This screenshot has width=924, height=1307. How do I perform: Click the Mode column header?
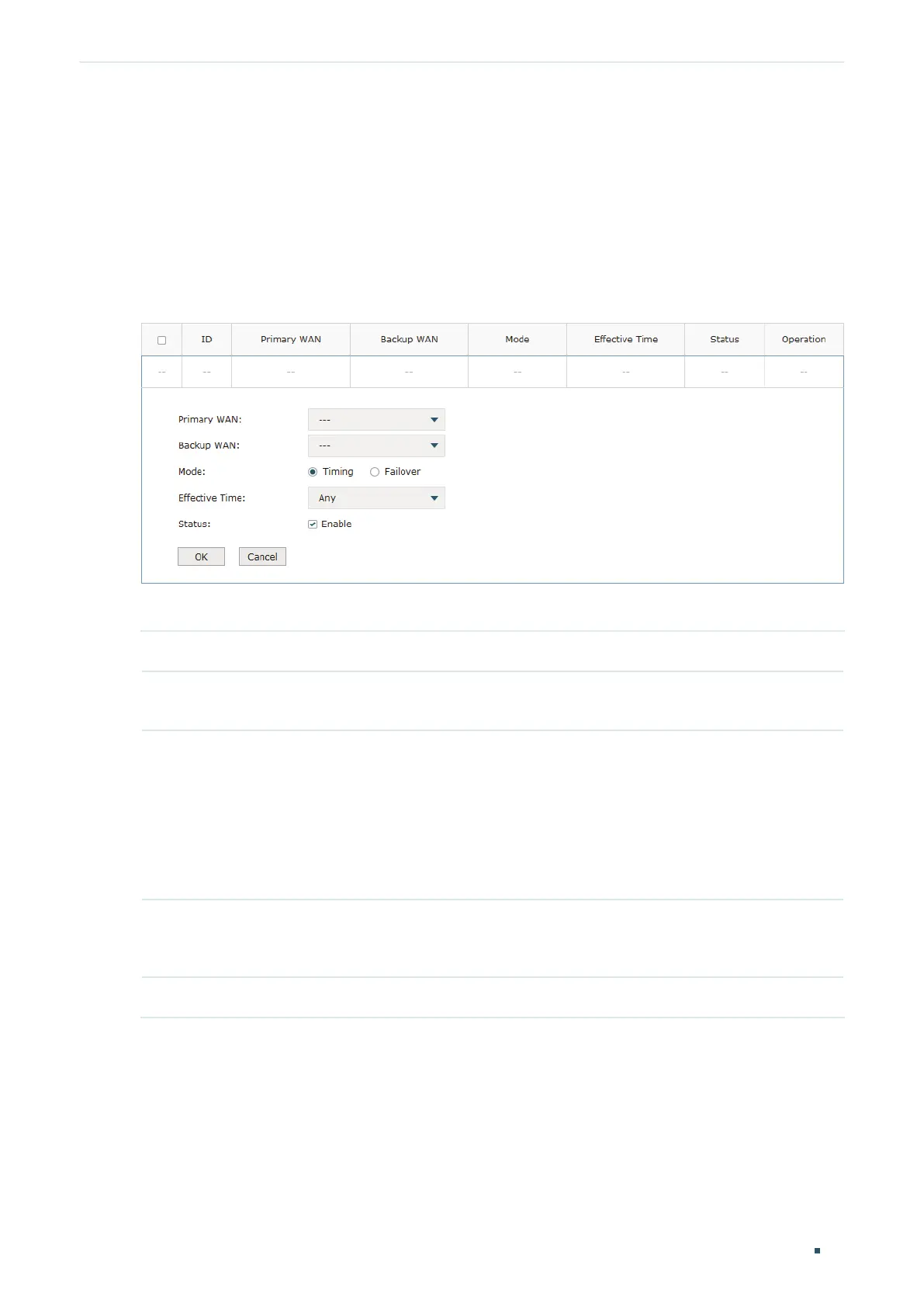pos(517,339)
